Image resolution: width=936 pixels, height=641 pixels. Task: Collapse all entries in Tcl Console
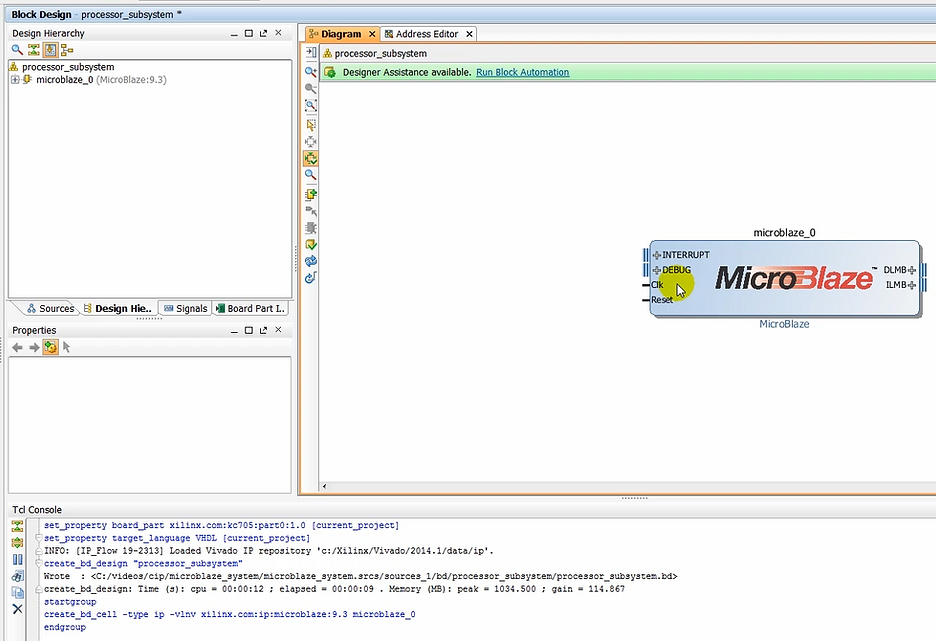point(15,526)
